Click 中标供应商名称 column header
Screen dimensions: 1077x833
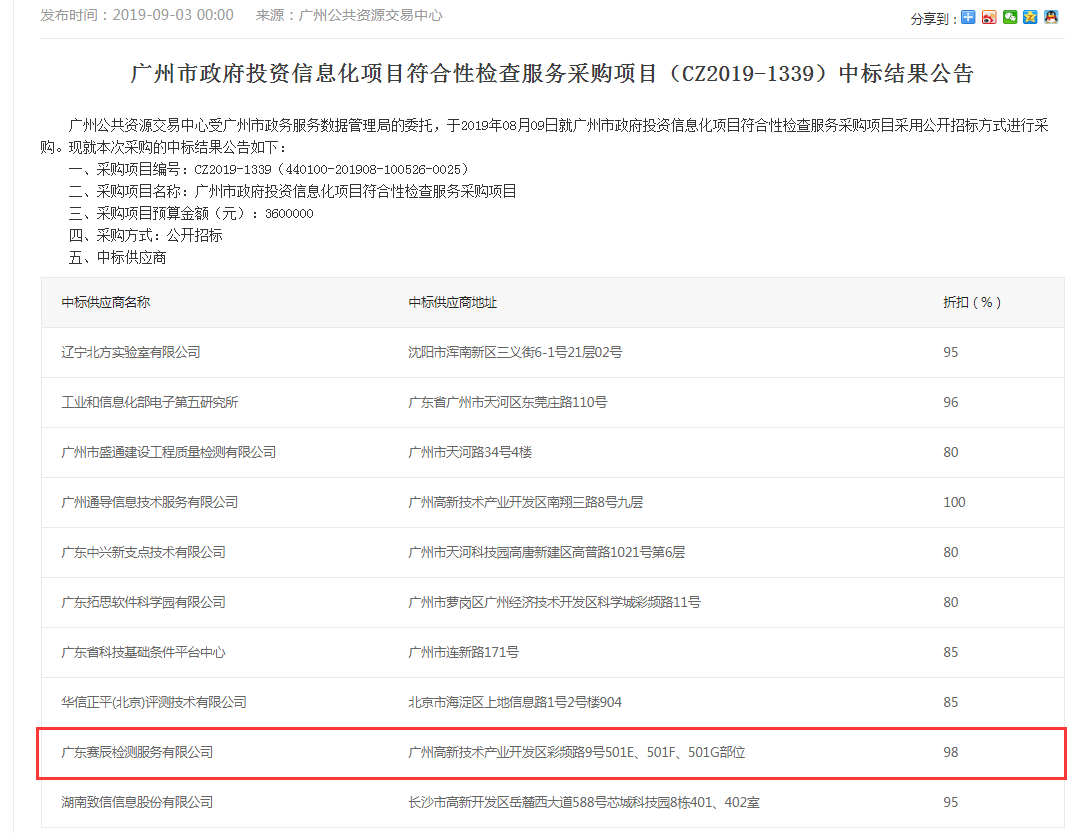pyautogui.click(x=106, y=302)
